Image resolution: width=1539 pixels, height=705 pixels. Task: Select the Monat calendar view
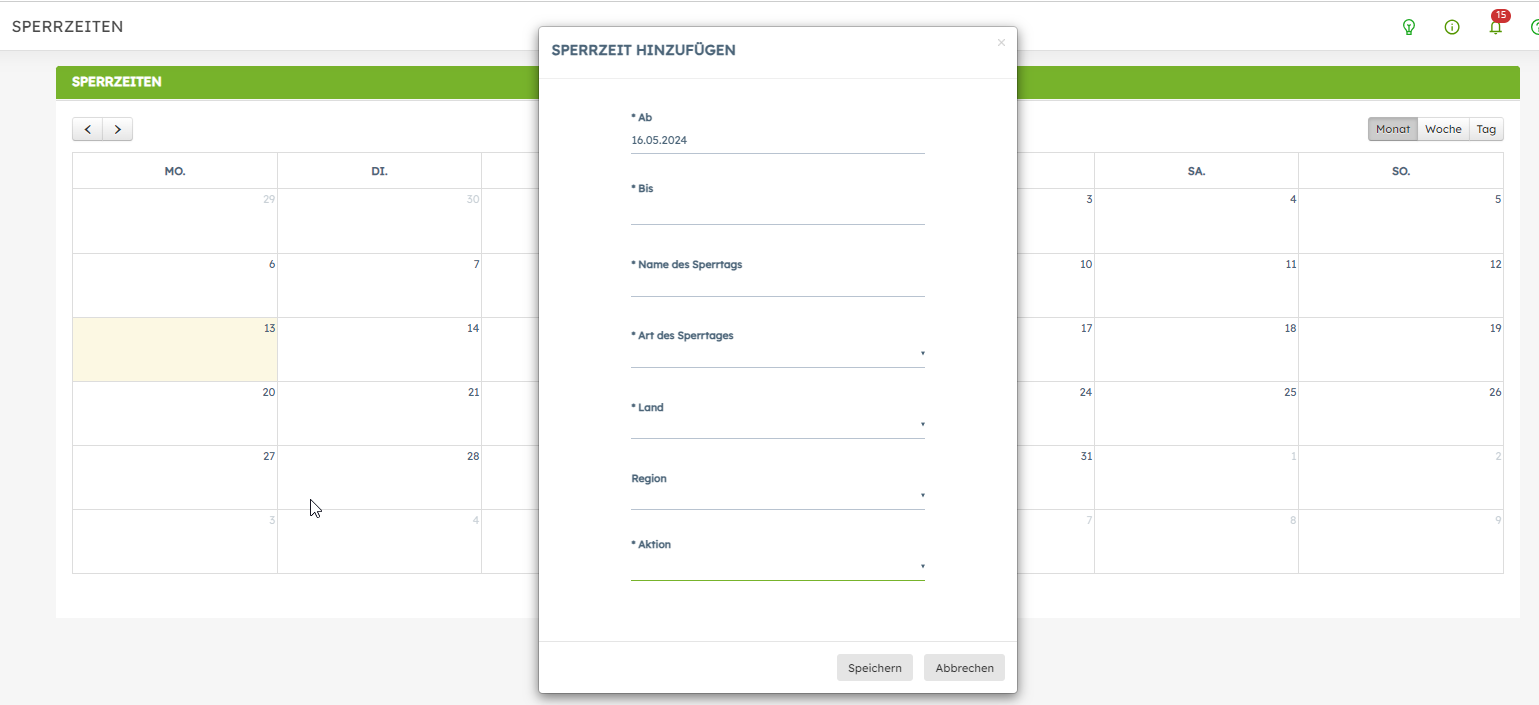tap(1393, 129)
